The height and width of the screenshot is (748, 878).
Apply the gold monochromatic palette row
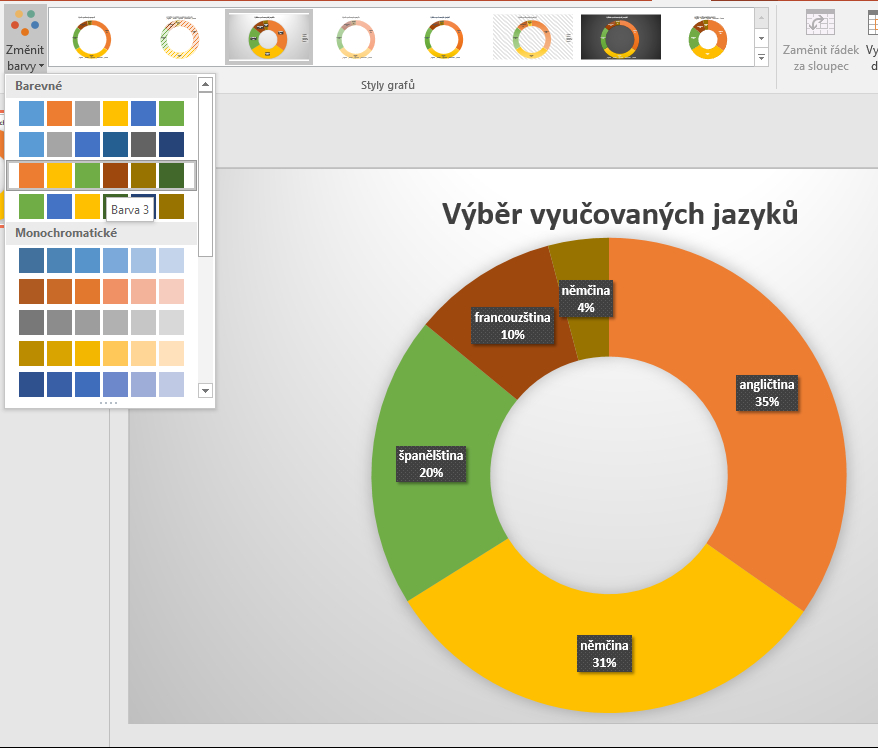pyautogui.click(x=101, y=353)
